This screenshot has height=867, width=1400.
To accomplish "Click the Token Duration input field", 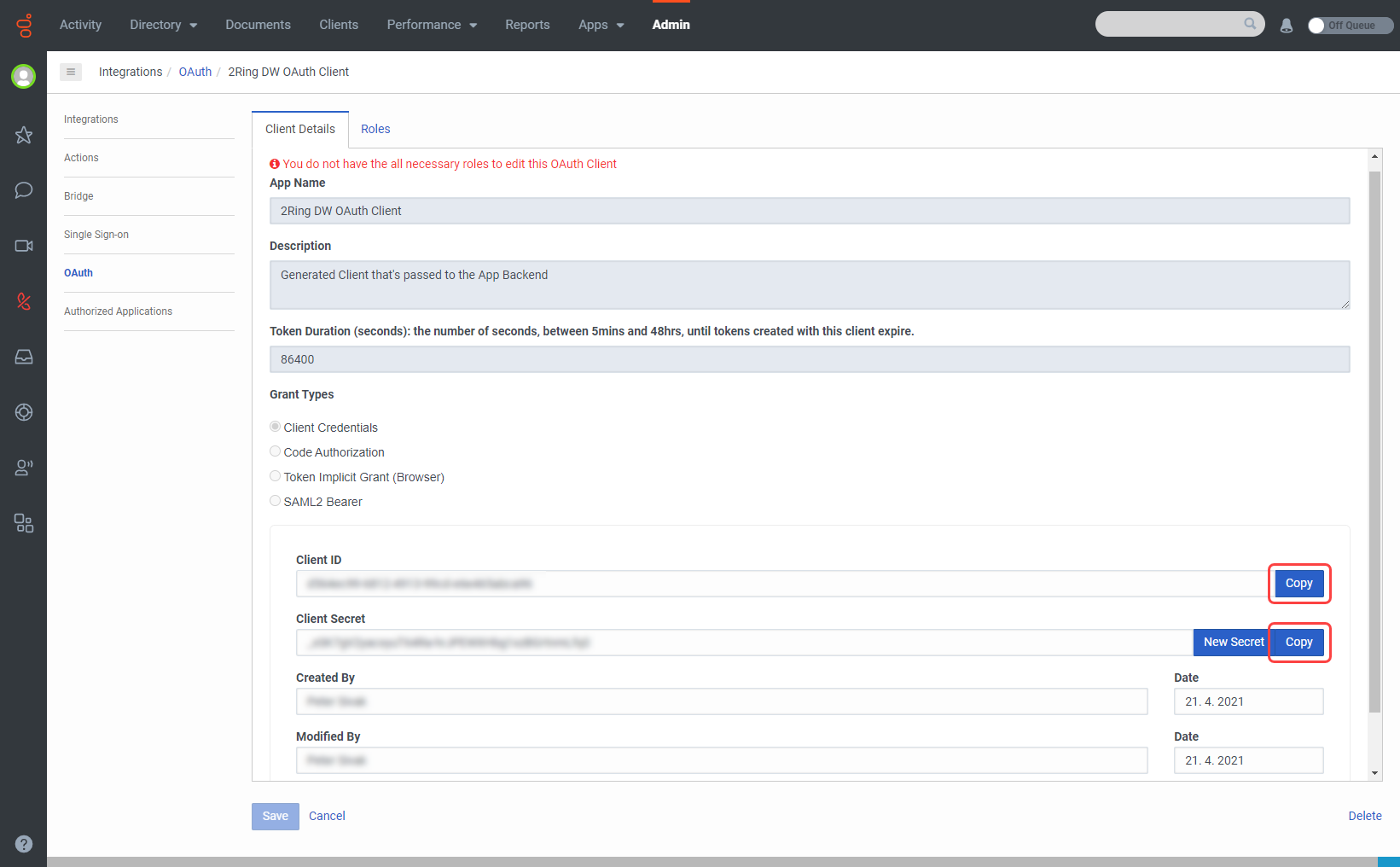I will tap(809, 359).
